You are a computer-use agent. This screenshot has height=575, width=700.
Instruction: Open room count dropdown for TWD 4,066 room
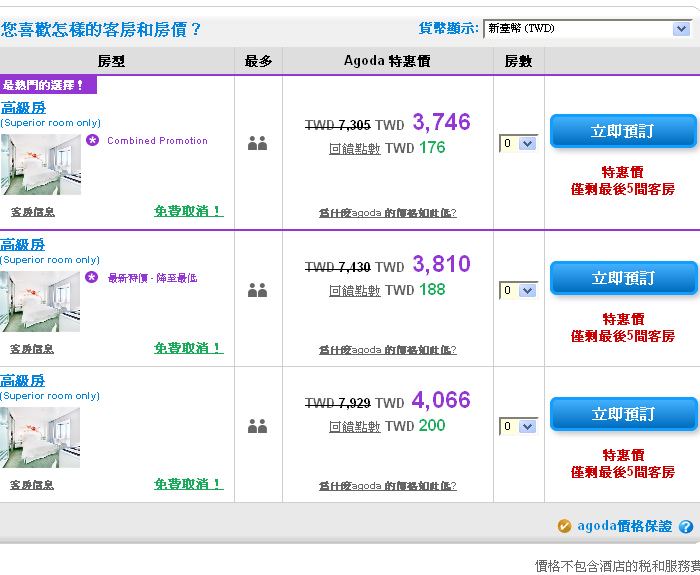pyautogui.click(x=518, y=426)
